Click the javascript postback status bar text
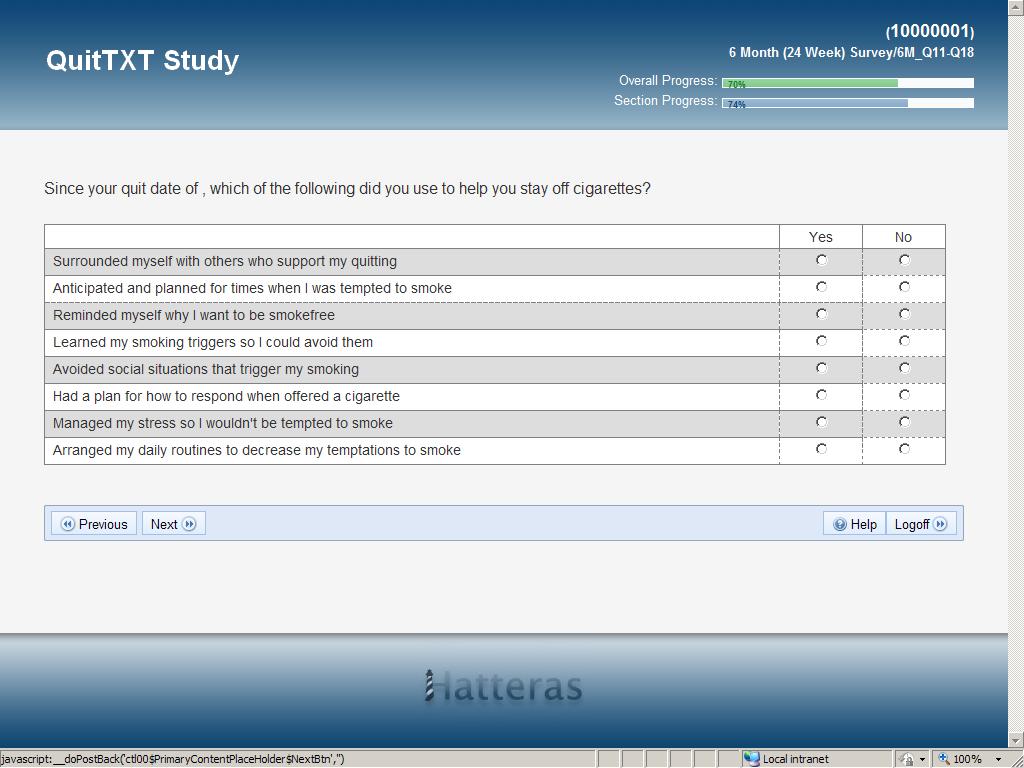Screen dimensions: 1024x768 (172, 759)
